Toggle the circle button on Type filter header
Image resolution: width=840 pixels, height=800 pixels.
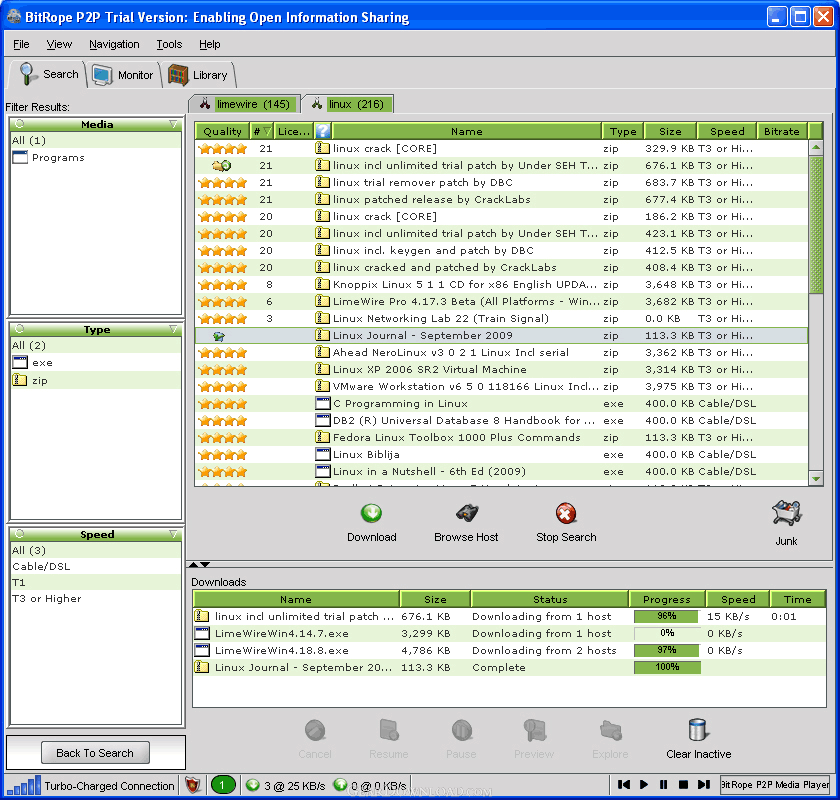tap(20, 329)
